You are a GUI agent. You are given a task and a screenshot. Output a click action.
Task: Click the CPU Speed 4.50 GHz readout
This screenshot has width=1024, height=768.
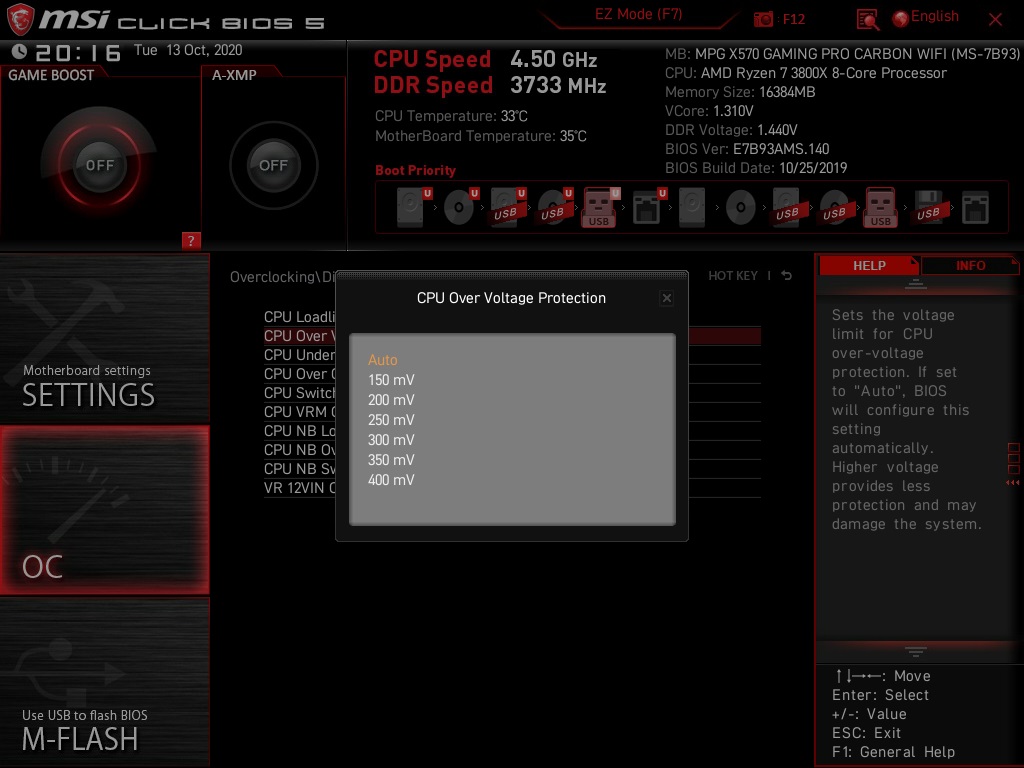tap(485, 59)
